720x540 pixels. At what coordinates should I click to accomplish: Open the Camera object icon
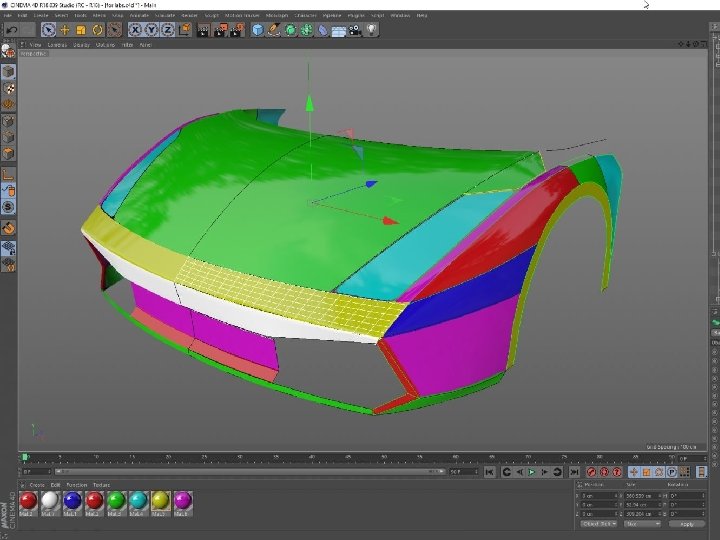[x=355, y=30]
